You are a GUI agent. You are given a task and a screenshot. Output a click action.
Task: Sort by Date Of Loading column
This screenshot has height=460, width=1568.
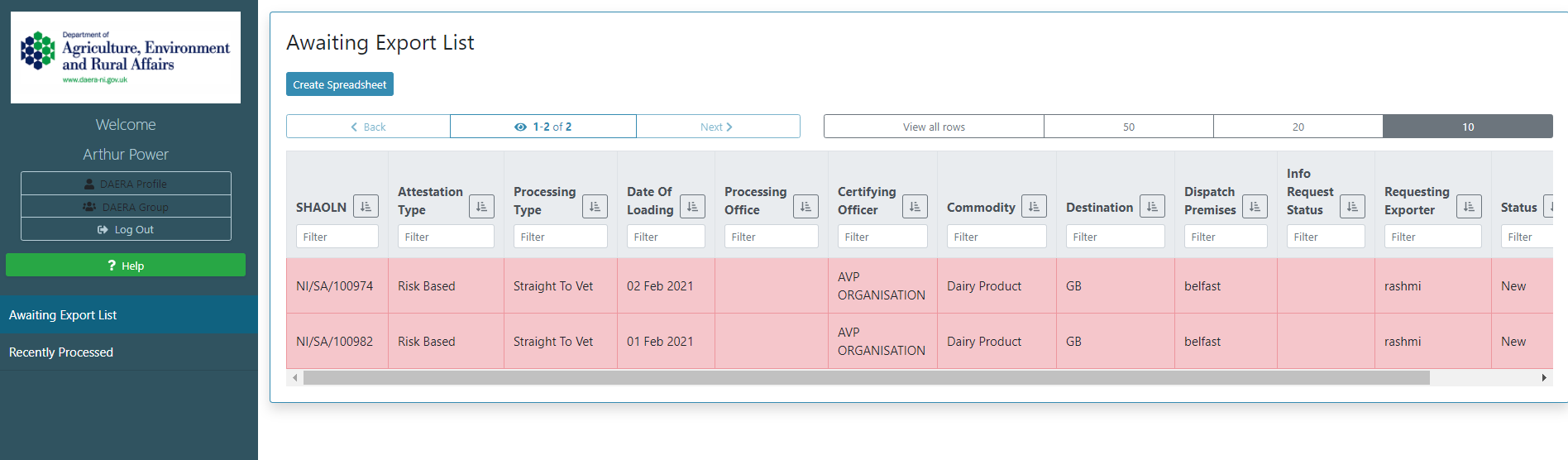point(692,206)
